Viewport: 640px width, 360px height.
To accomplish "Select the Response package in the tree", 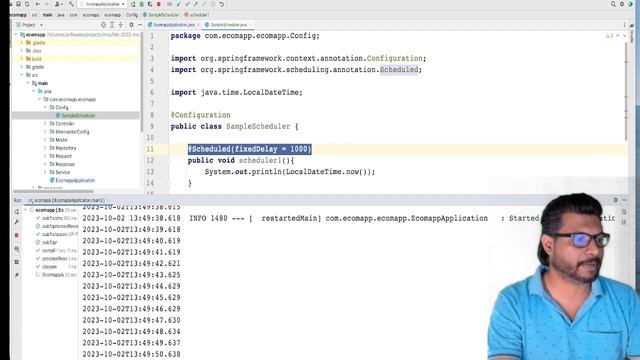I will [x=62, y=164].
